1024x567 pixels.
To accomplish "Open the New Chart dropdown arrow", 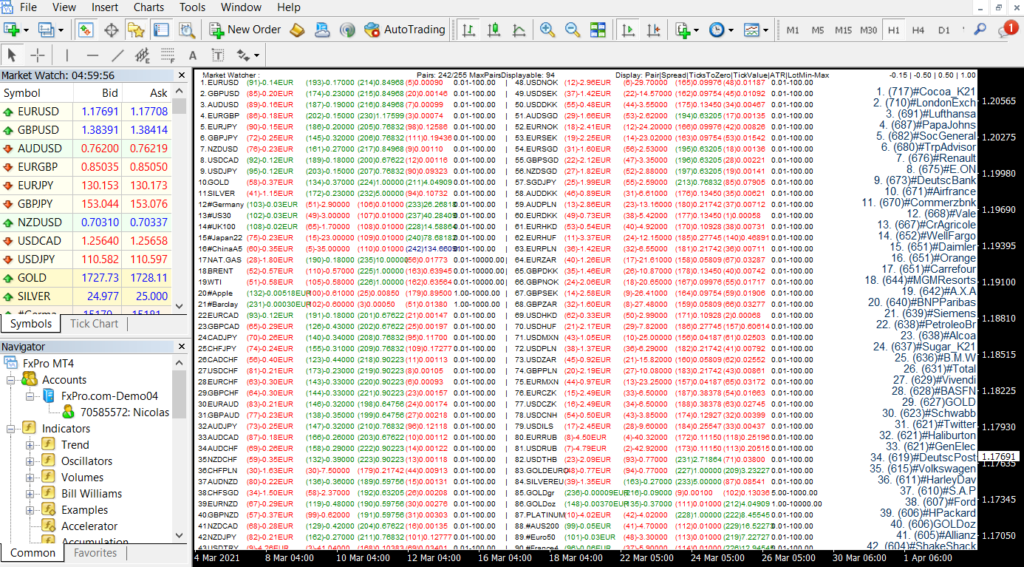I will (26, 30).
